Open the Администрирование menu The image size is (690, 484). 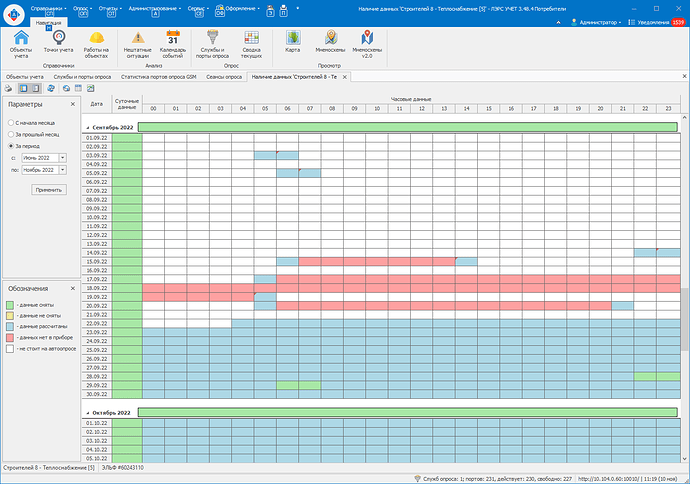pyautogui.click(x=154, y=8)
